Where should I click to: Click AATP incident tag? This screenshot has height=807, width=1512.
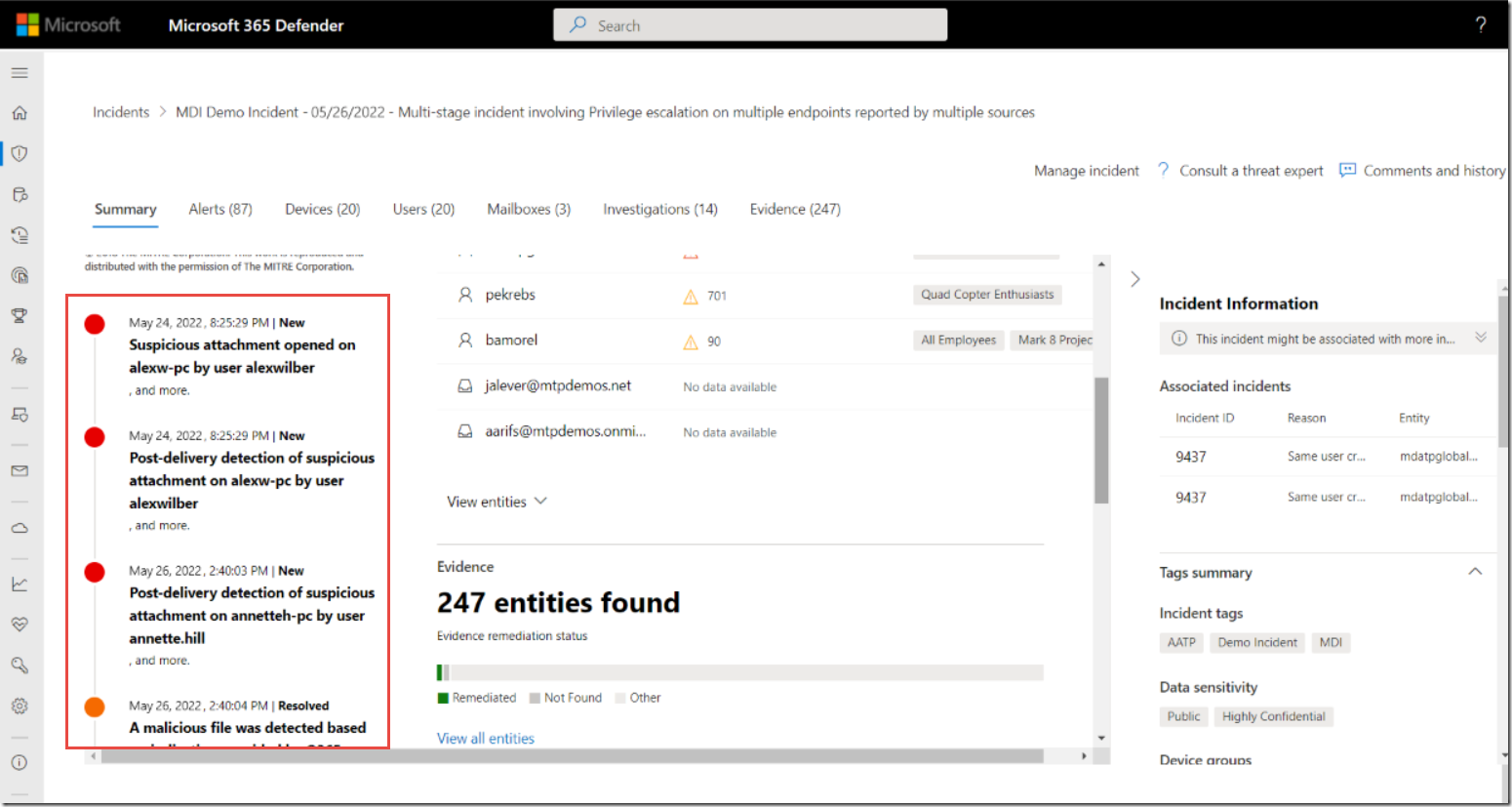(x=1181, y=642)
